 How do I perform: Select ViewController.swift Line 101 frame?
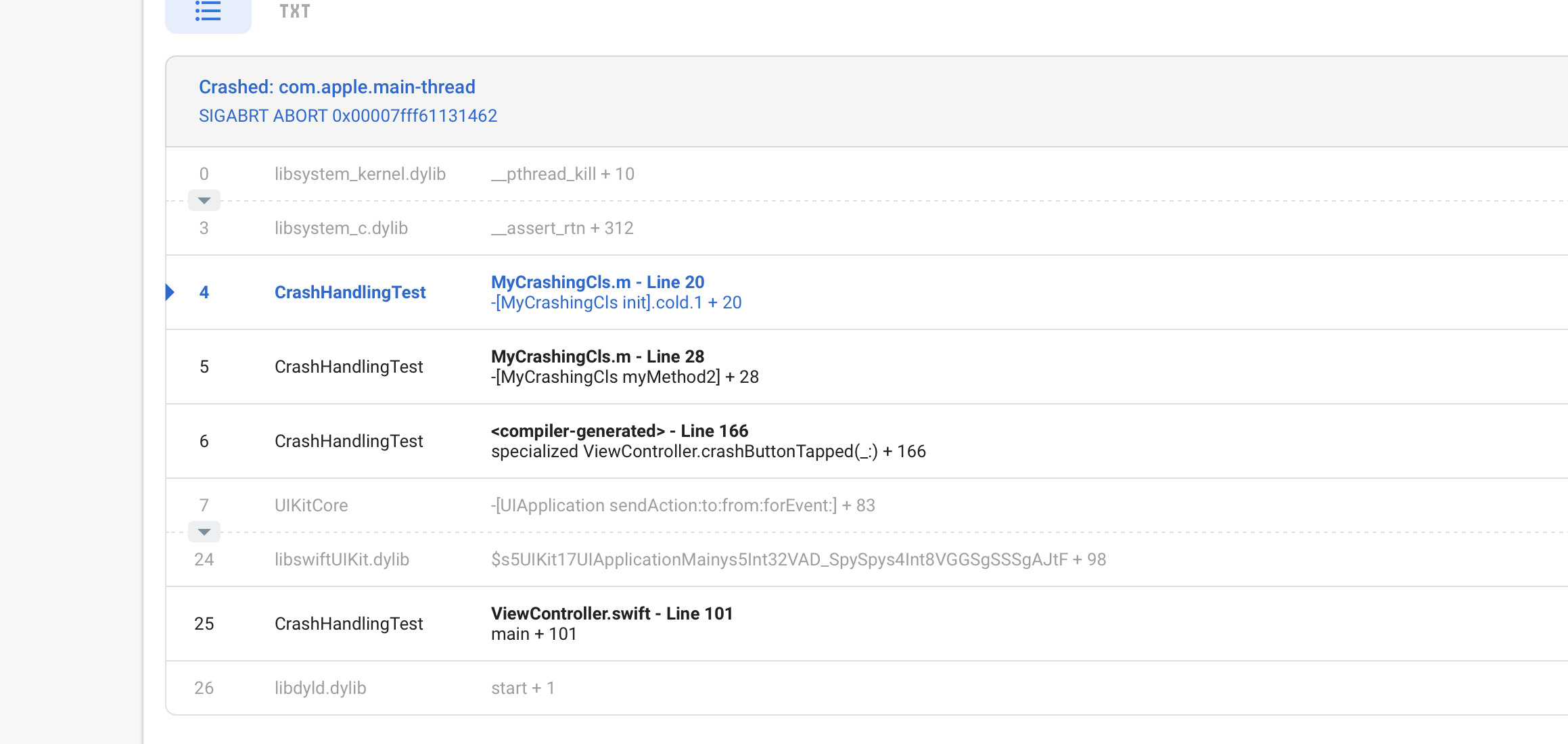pyautogui.click(x=612, y=613)
